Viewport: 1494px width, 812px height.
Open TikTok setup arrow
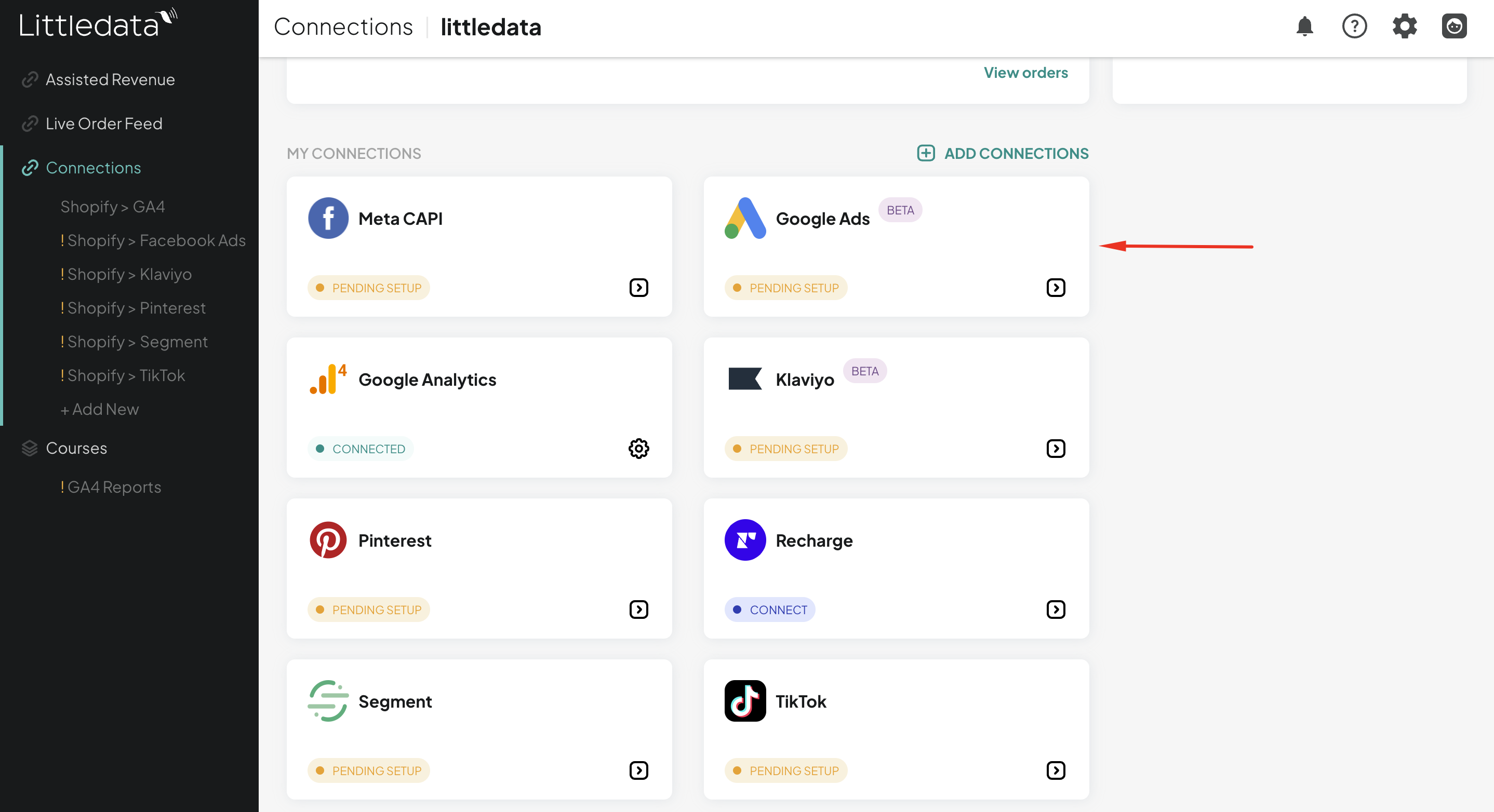tap(1056, 771)
